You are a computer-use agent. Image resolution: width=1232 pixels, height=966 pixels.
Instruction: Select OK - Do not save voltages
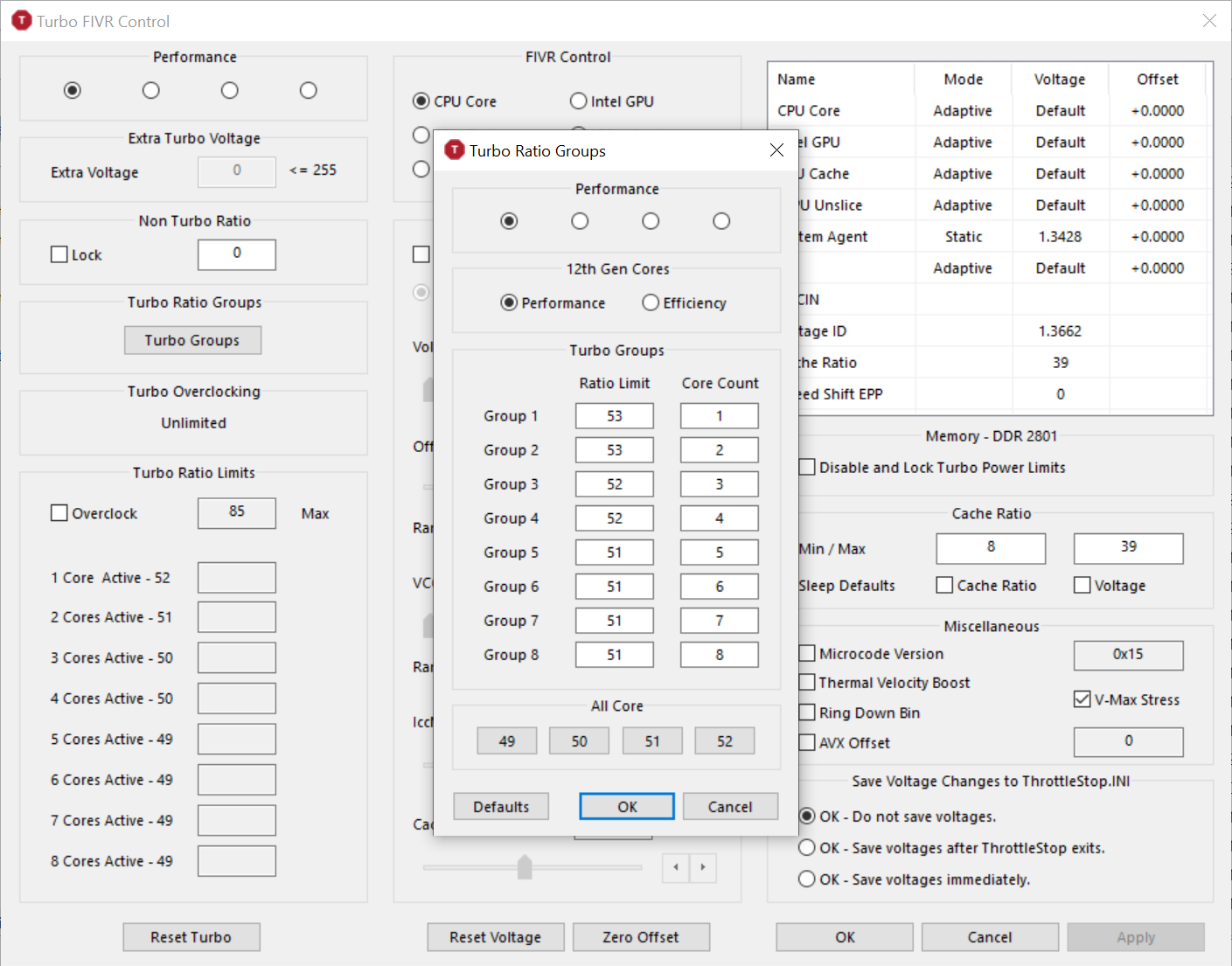[x=807, y=817]
